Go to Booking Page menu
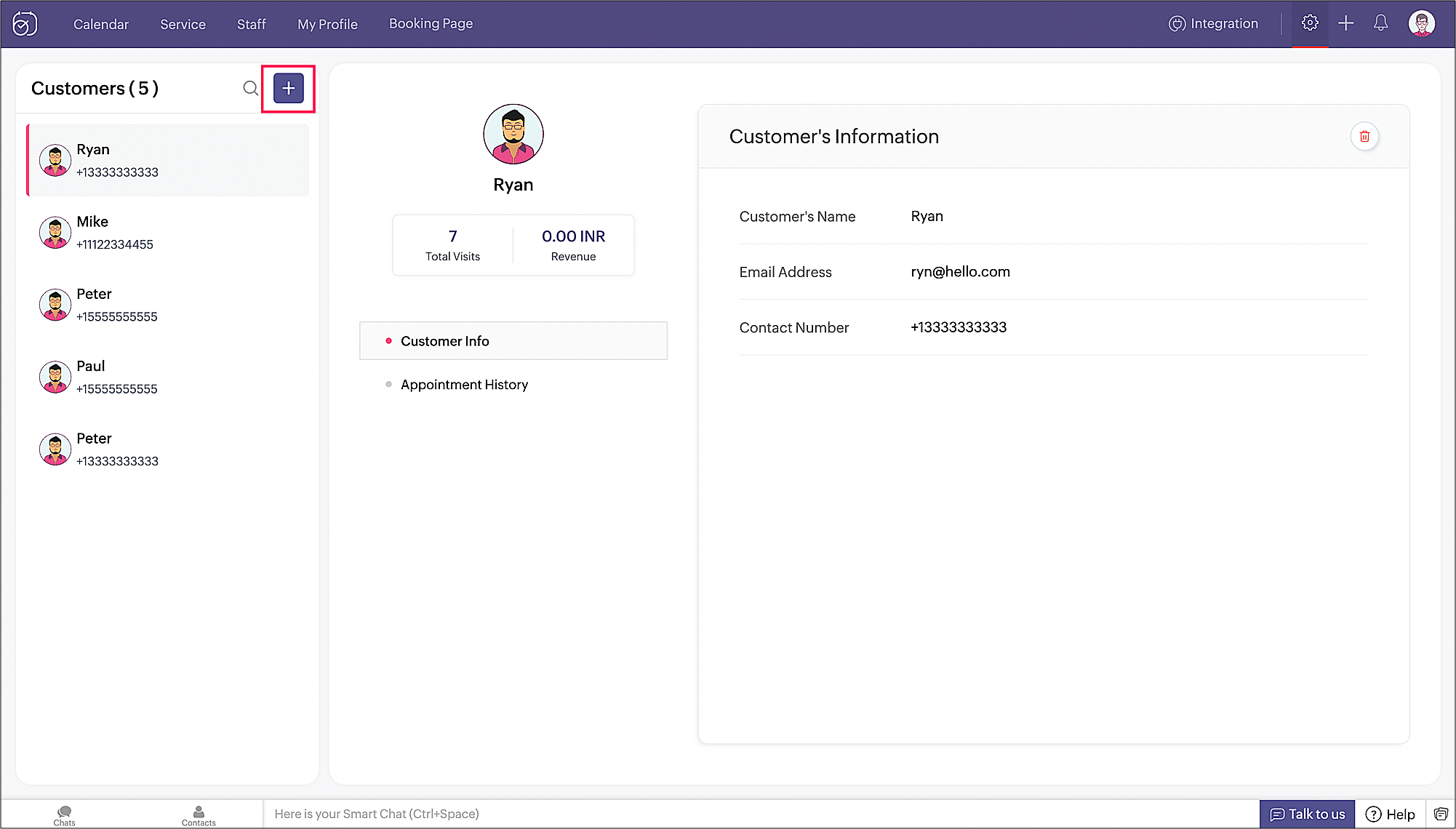 (431, 23)
